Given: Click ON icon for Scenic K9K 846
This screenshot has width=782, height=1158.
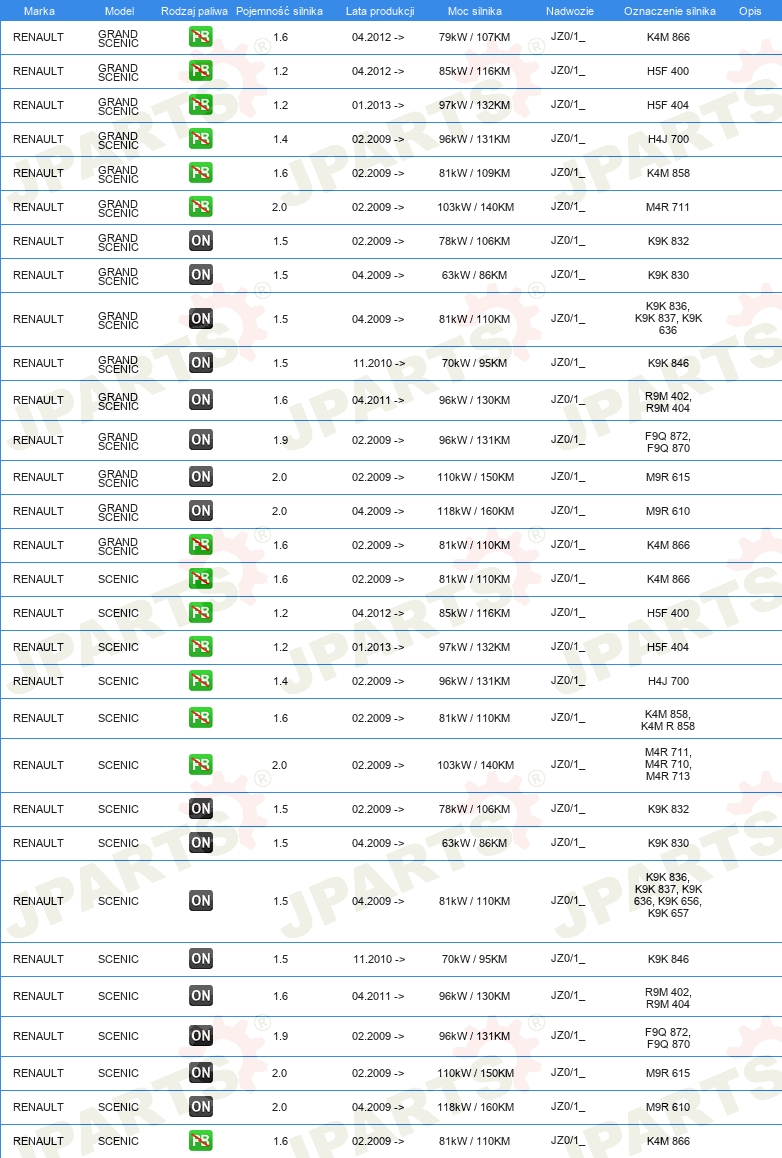Looking at the screenshot, I should pyautogui.click(x=200, y=959).
